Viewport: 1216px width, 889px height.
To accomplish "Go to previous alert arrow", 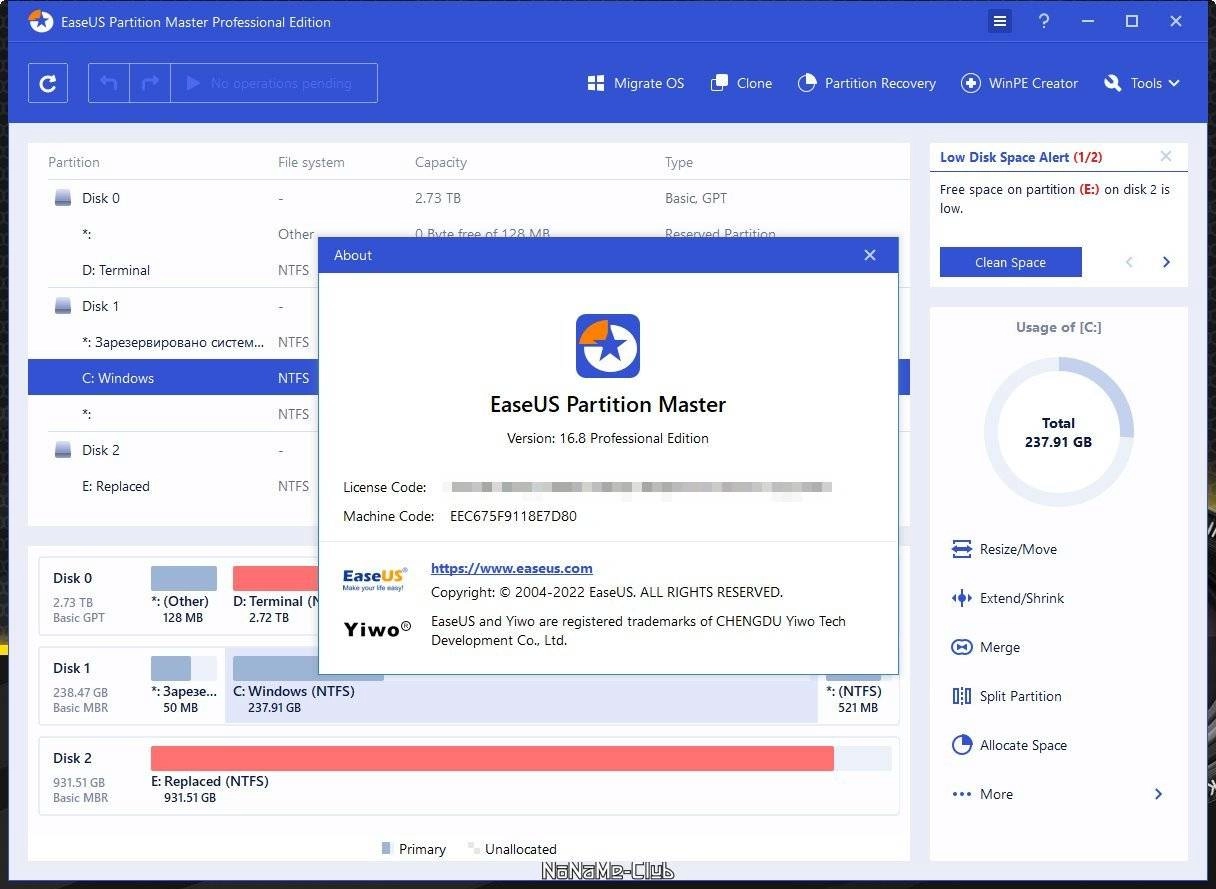I will [1130, 262].
